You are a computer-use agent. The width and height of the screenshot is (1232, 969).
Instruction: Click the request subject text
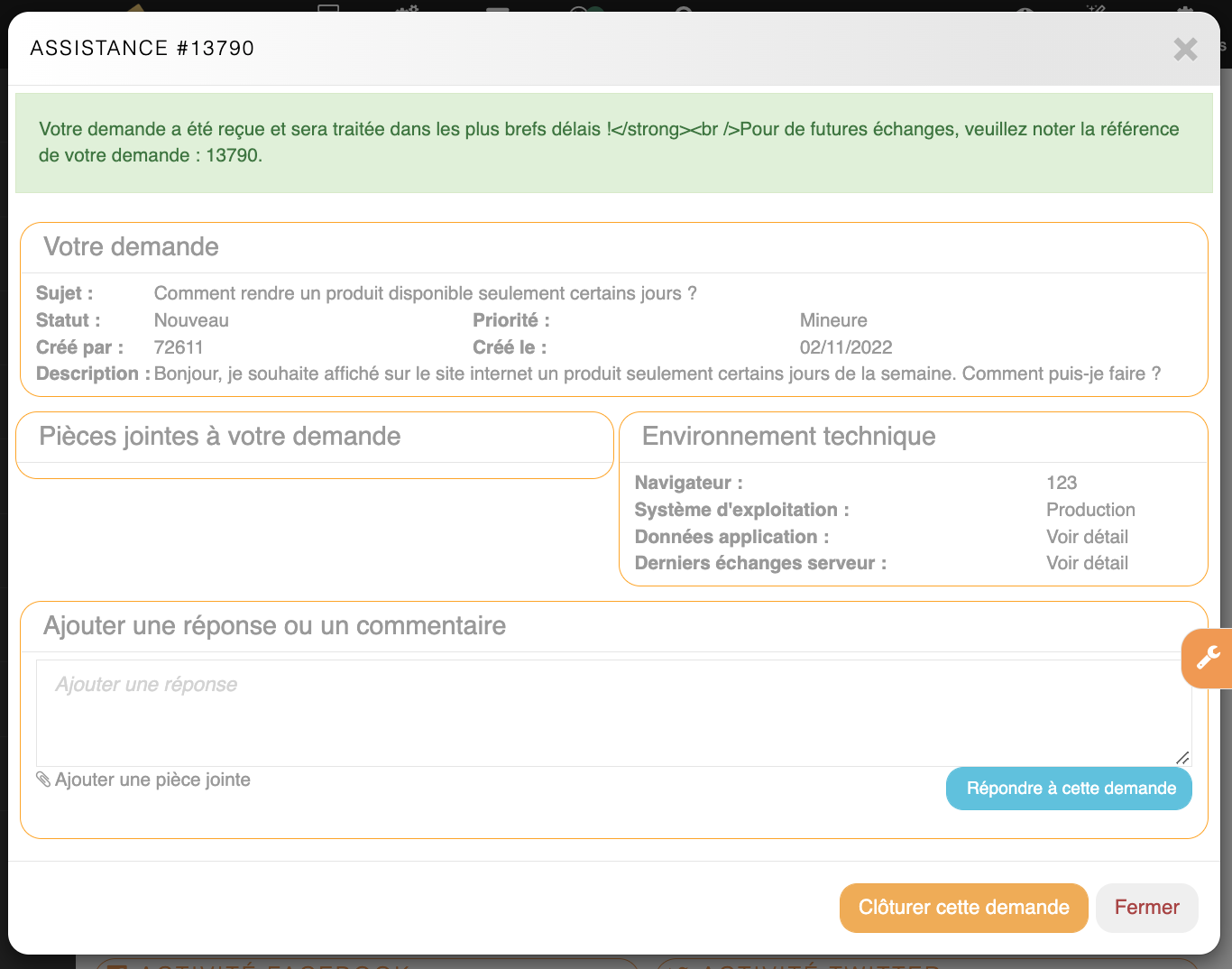[x=425, y=293]
